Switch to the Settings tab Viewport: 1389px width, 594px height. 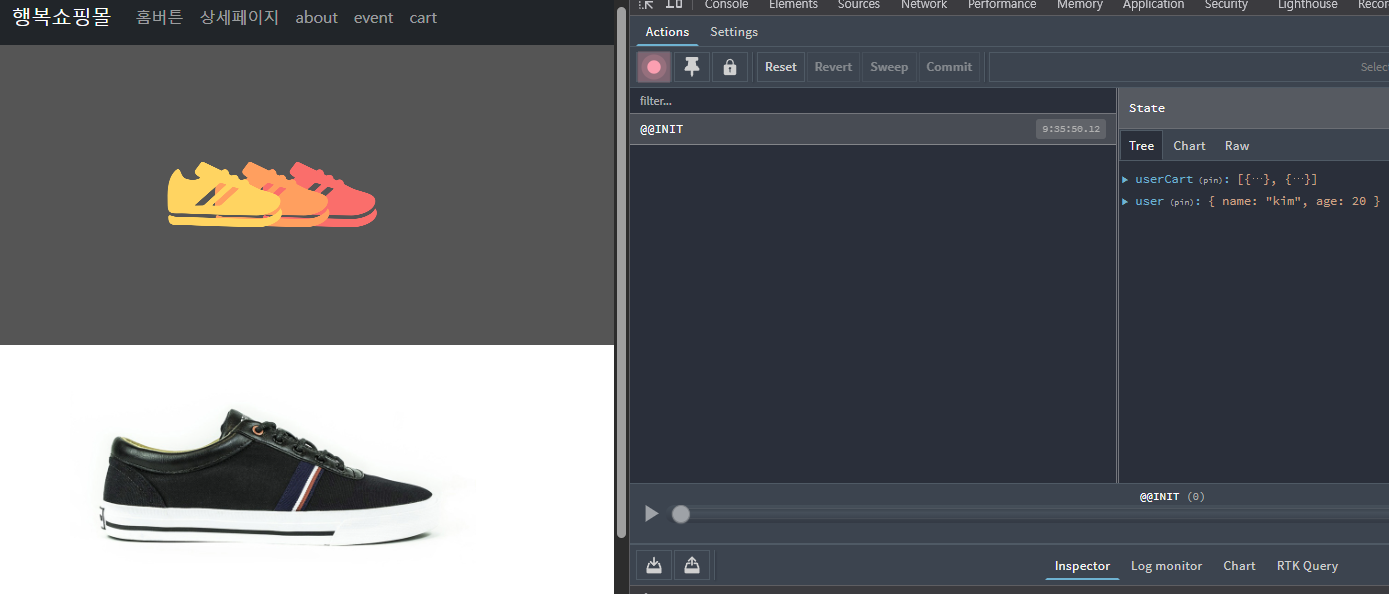tap(734, 32)
